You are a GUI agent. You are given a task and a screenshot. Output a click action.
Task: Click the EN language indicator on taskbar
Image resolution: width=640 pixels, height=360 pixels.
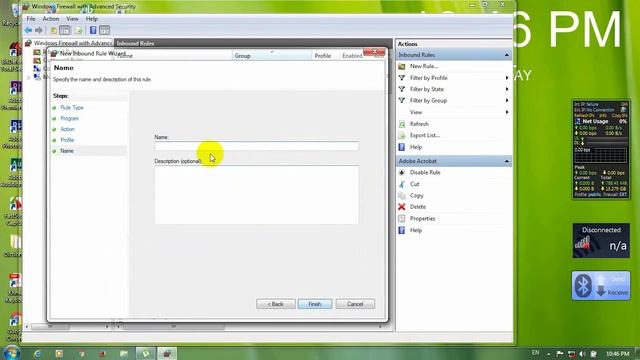(x=536, y=353)
